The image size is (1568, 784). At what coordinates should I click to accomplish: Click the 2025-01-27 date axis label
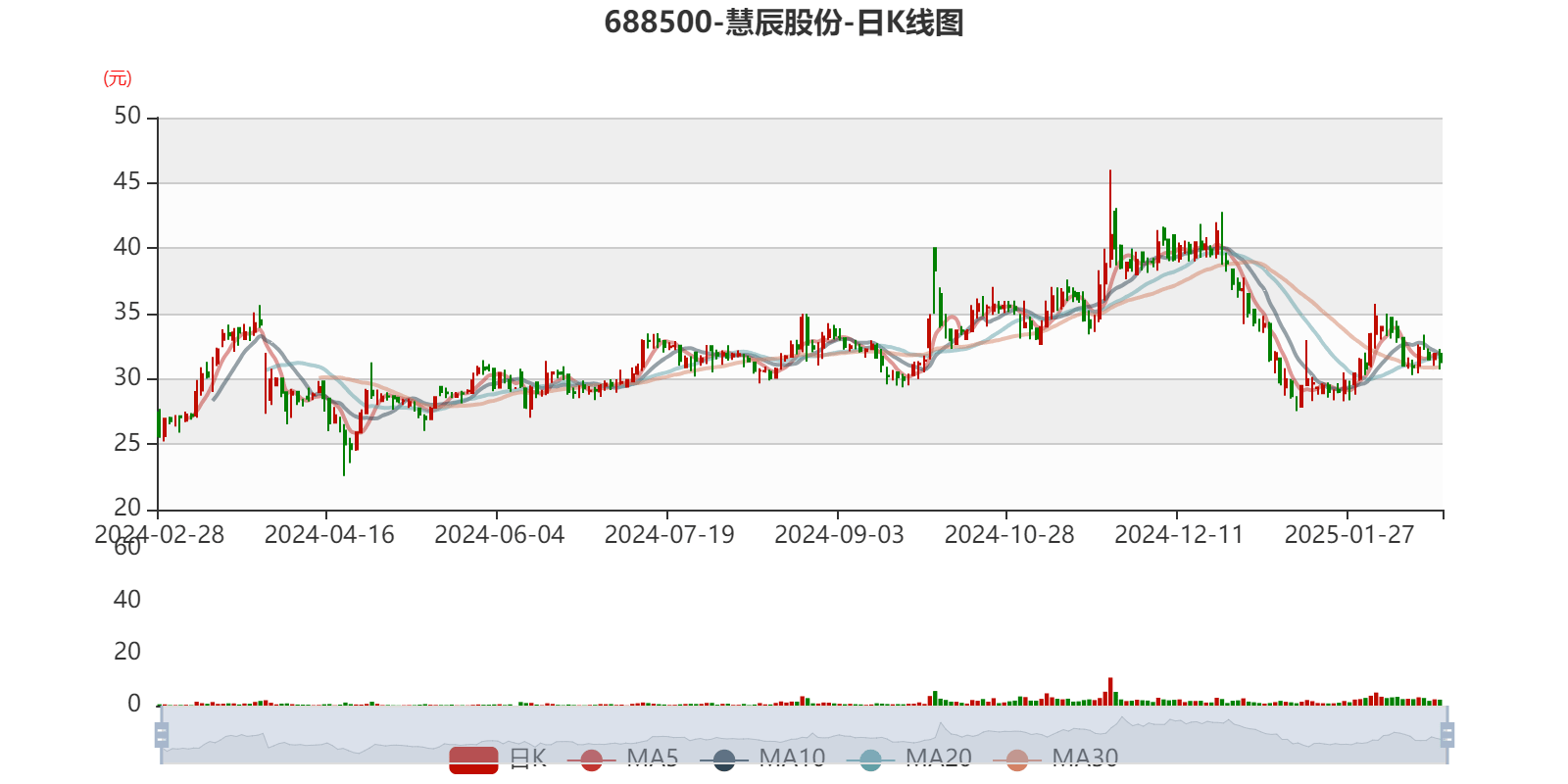[x=1349, y=535]
